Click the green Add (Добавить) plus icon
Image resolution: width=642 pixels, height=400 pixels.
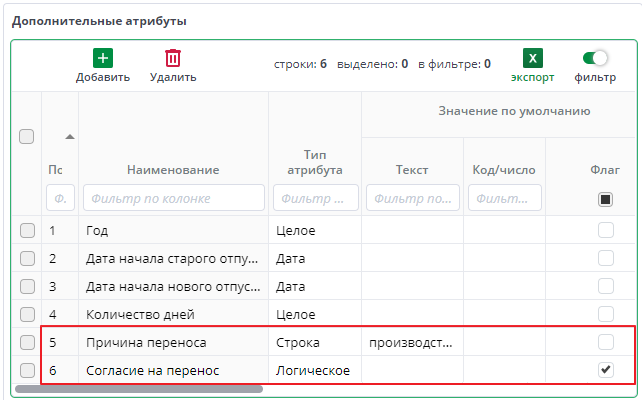[x=103, y=59]
